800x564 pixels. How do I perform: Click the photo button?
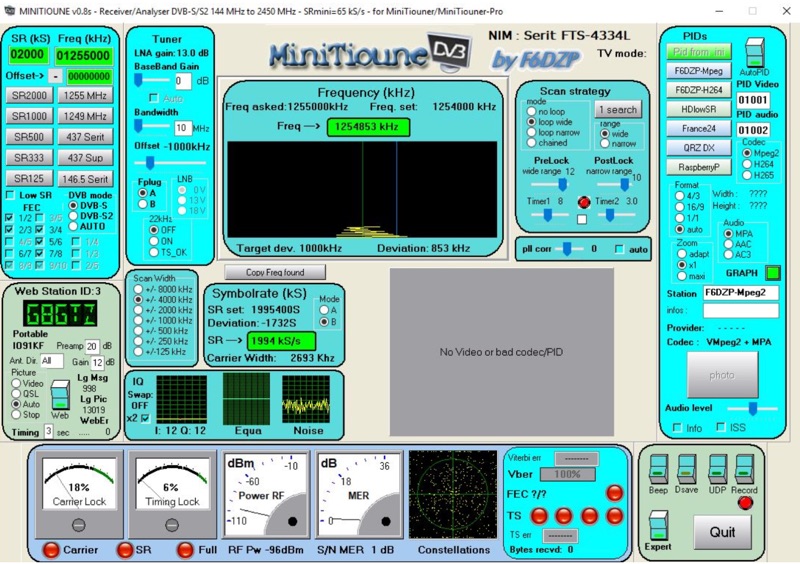coord(722,375)
